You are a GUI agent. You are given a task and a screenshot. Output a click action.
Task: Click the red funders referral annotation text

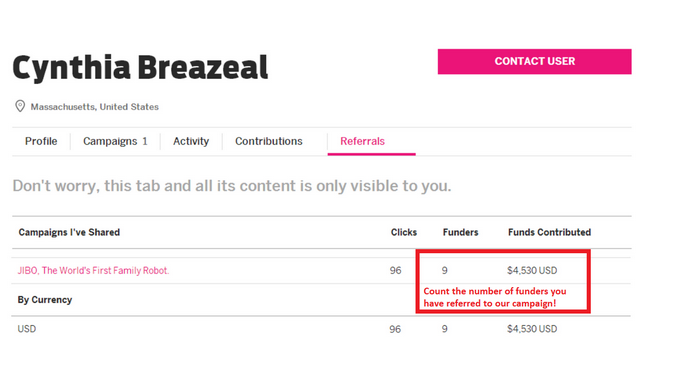(495, 297)
